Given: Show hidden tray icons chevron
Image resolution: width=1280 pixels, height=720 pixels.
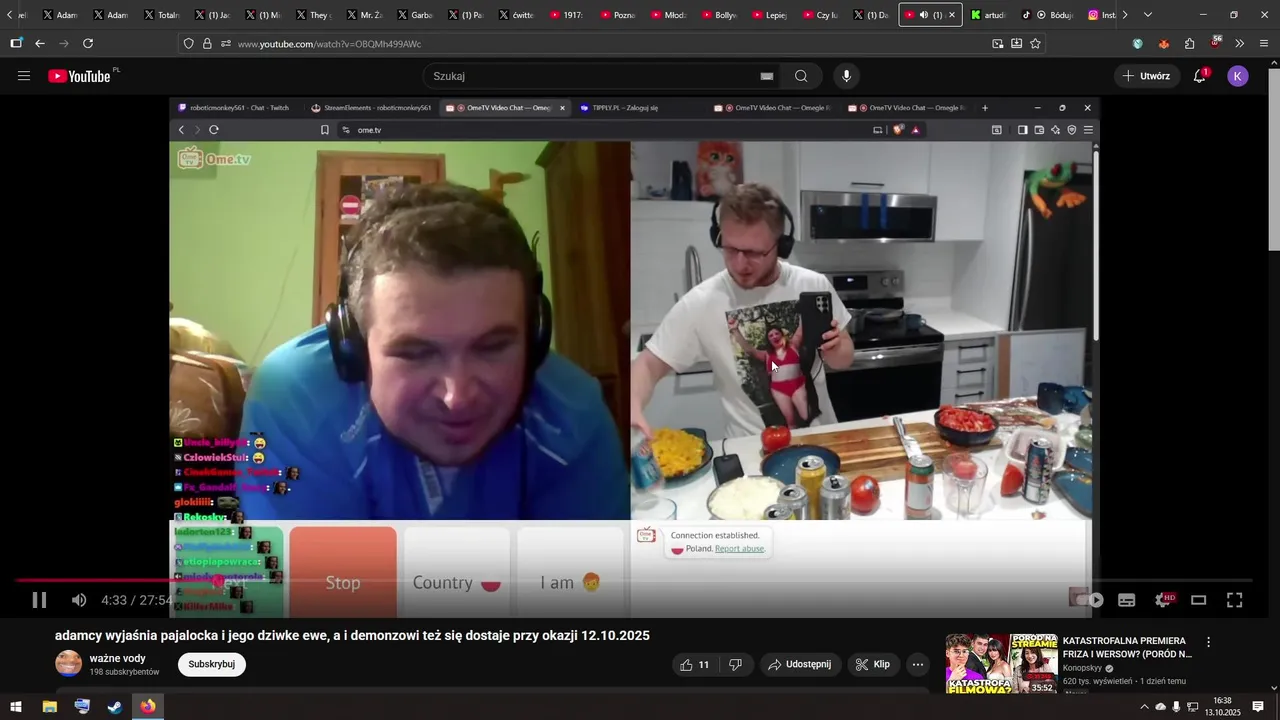Looking at the screenshot, I should click(1144, 707).
